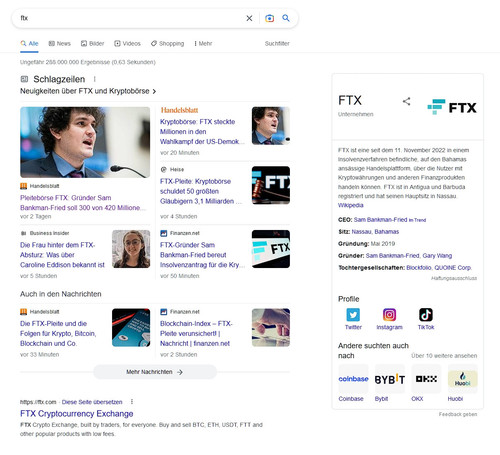Click Finanzen.net icon above Blockchain-Index article

tap(163, 312)
